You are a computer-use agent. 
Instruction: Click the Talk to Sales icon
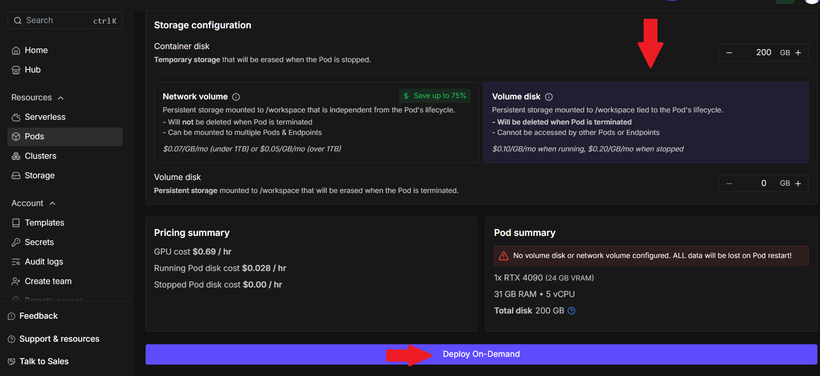pos(12,361)
